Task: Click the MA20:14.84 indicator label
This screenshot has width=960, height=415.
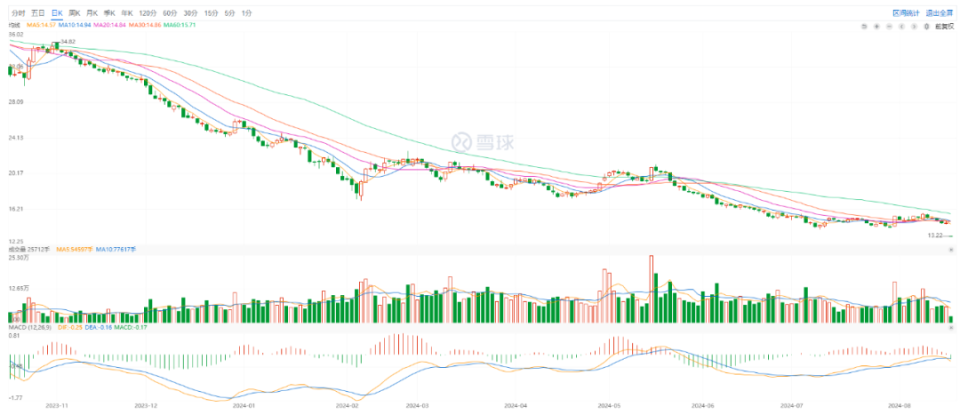Action: point(110,24)
